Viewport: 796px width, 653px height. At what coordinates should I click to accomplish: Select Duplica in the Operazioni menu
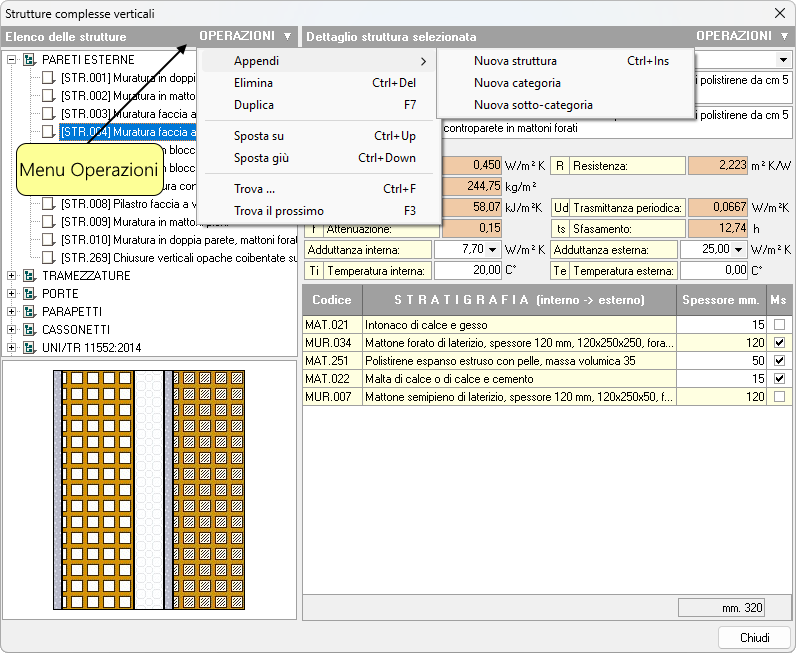(x=254, y=105)
